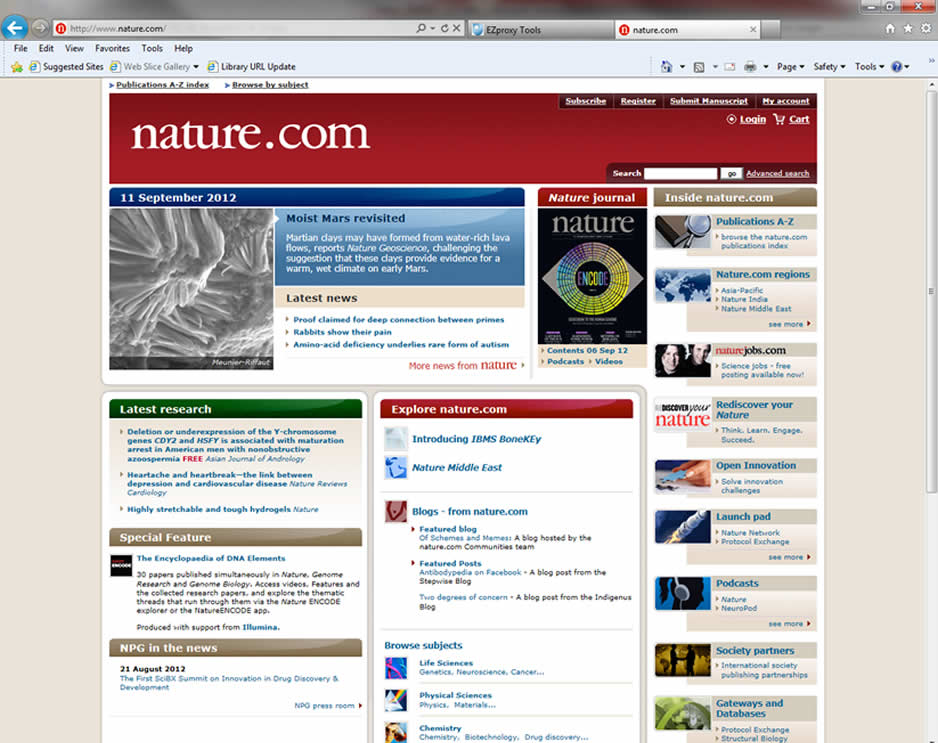Click the shopping cart icon
The width and height of the screenshot is (938, 743).
tap(779, 119)
